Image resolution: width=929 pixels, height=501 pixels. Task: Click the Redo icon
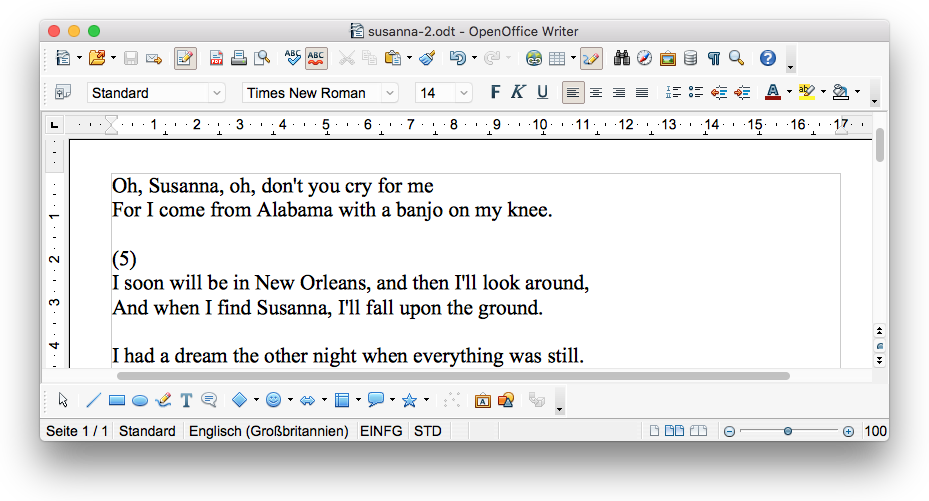point(492,58)
